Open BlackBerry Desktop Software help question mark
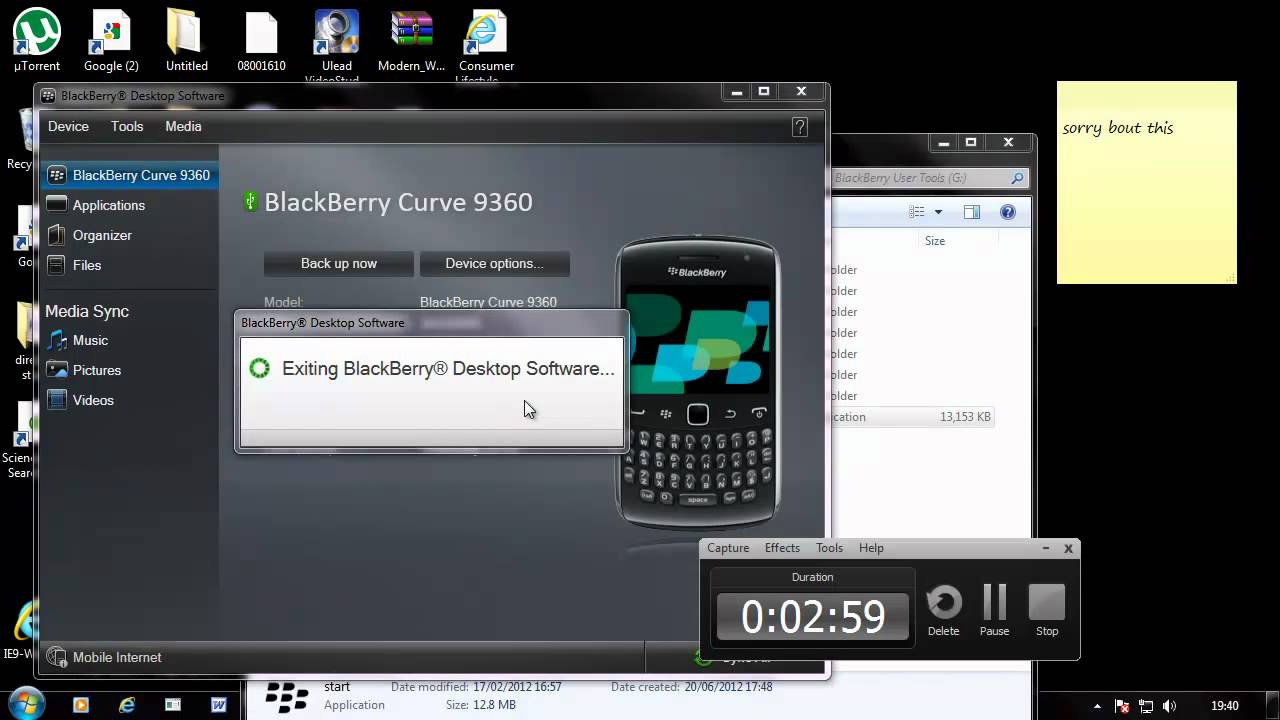The width and height of the screenshot is (1280, 720). (x=800, y=127)
